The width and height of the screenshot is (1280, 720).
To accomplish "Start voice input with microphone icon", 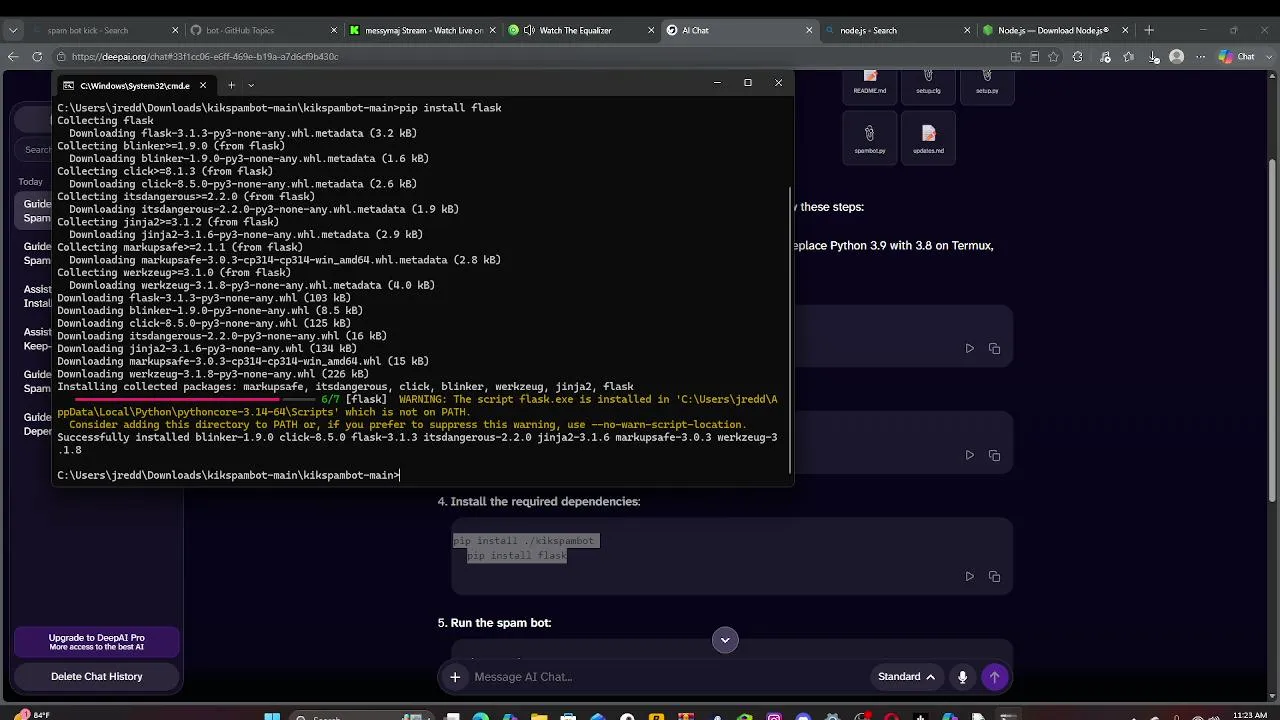I will [962, 677].
